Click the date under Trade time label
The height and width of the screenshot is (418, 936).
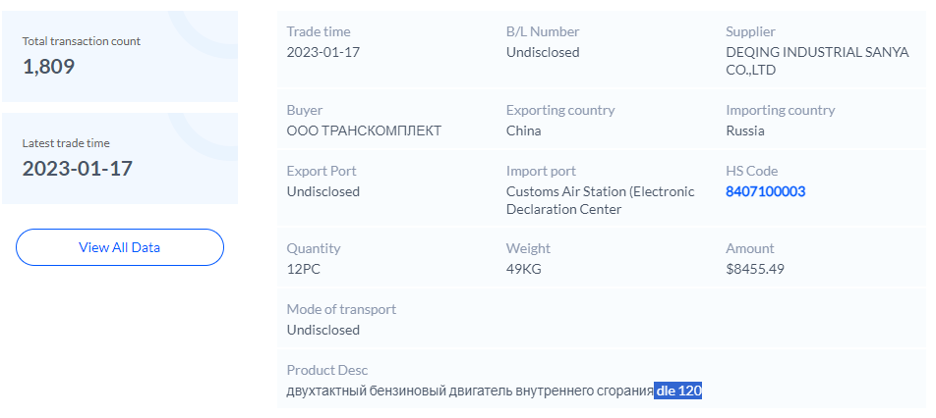click(322, 52)
